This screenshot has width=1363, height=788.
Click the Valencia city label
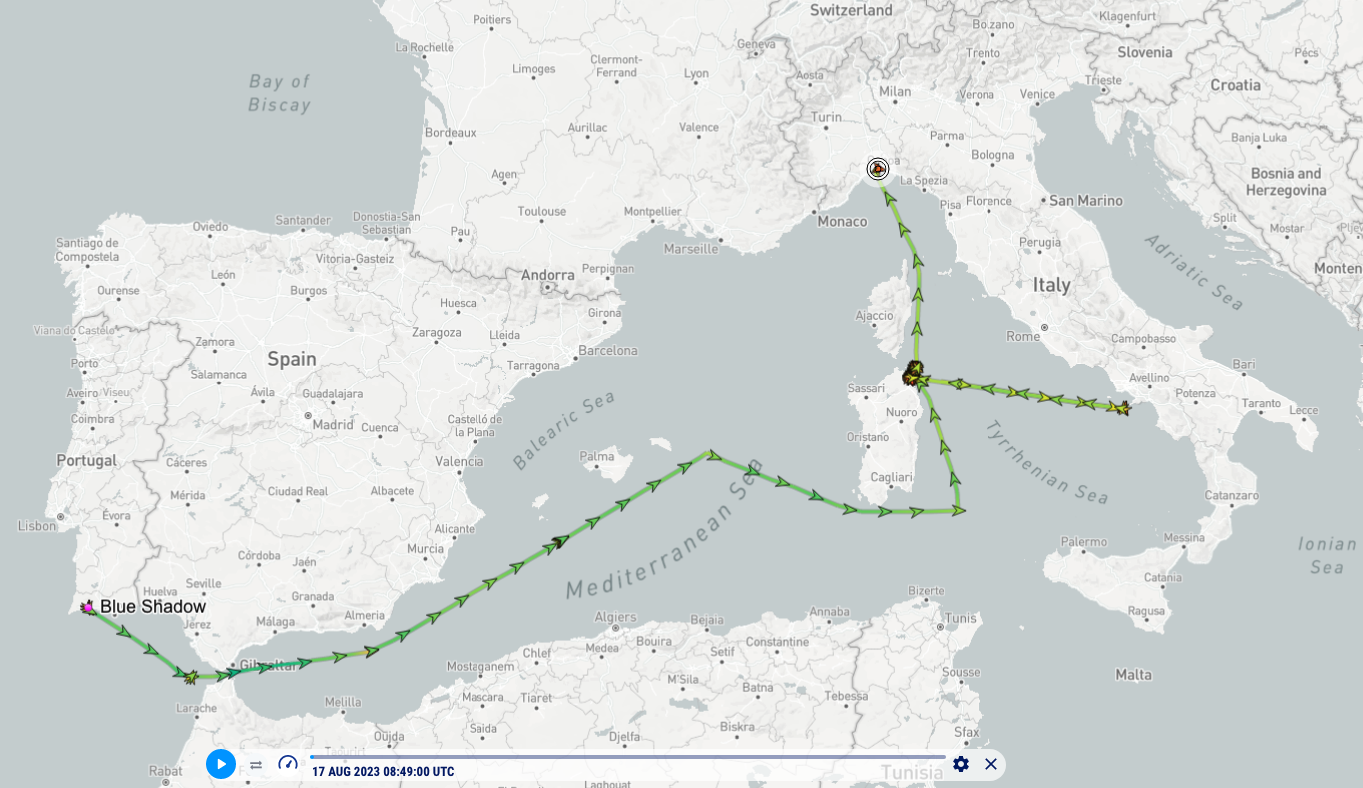[x=459, y=462]
